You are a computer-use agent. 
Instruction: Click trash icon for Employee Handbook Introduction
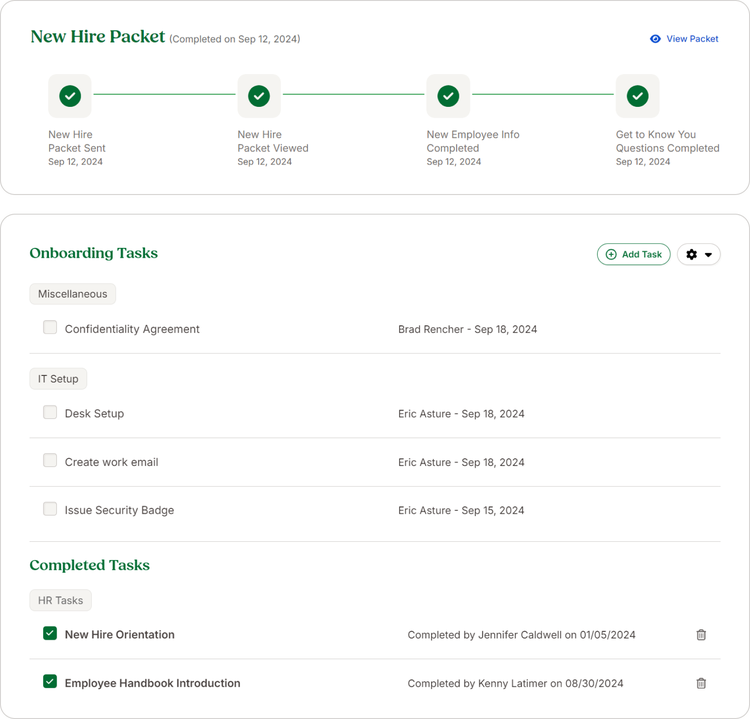pos(701,683)
